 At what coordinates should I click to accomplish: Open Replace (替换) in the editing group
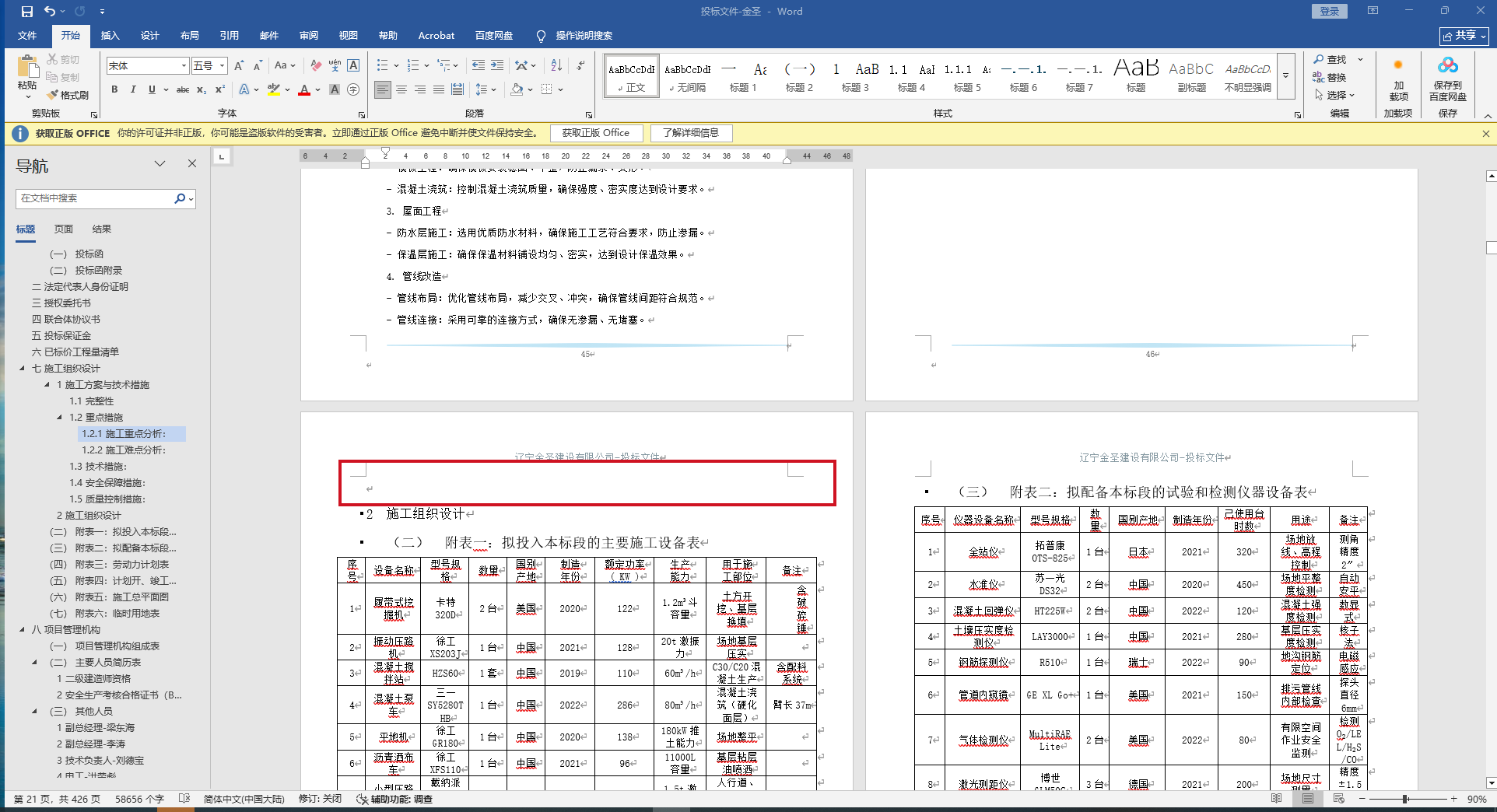[1330, 77]
